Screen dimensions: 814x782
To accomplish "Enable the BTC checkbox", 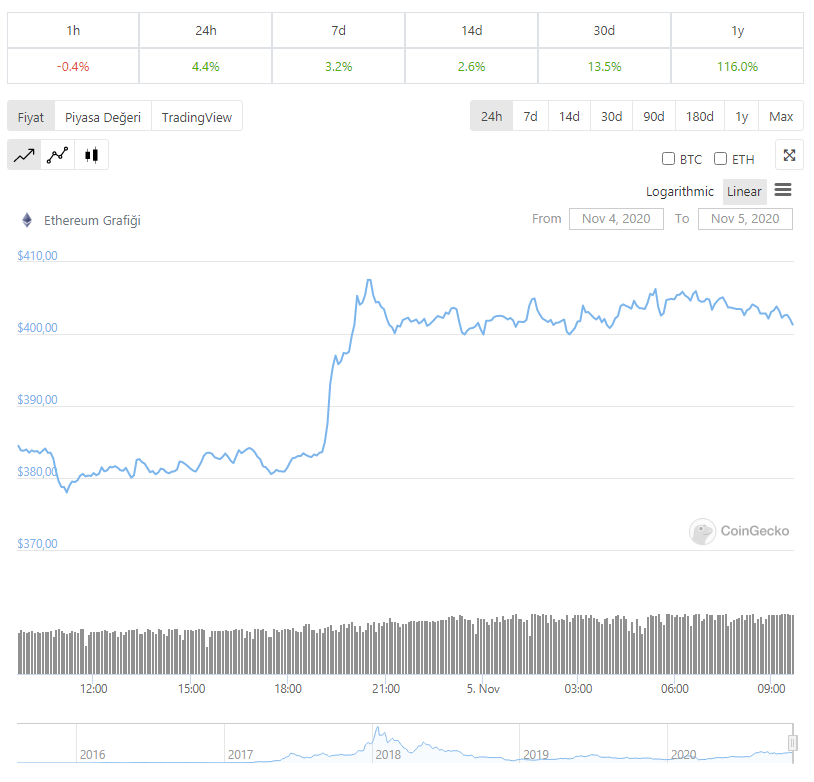I will point(669,159).
